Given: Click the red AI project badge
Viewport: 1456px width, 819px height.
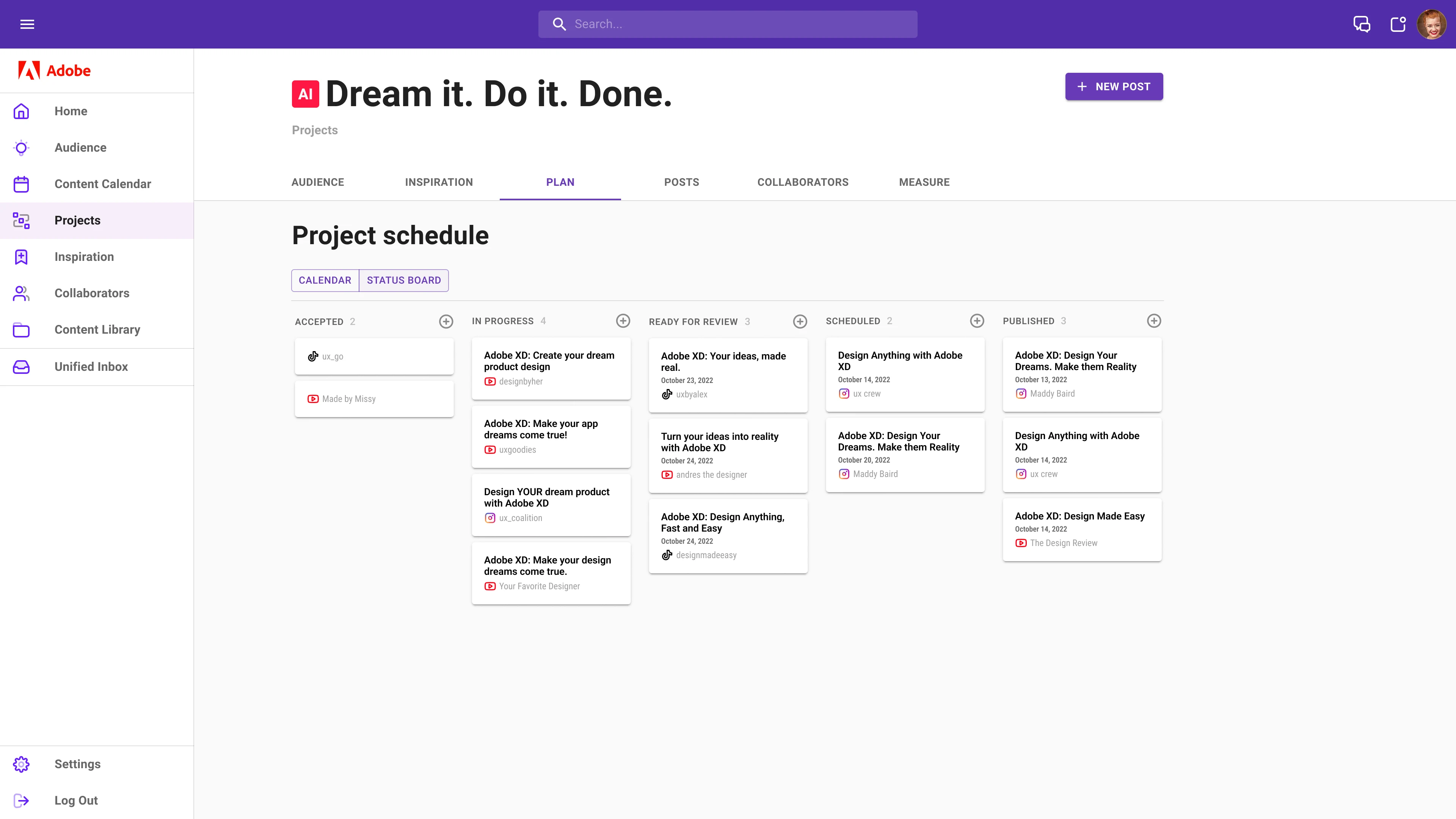Looking at the screenshot, I should click(305, 94).
